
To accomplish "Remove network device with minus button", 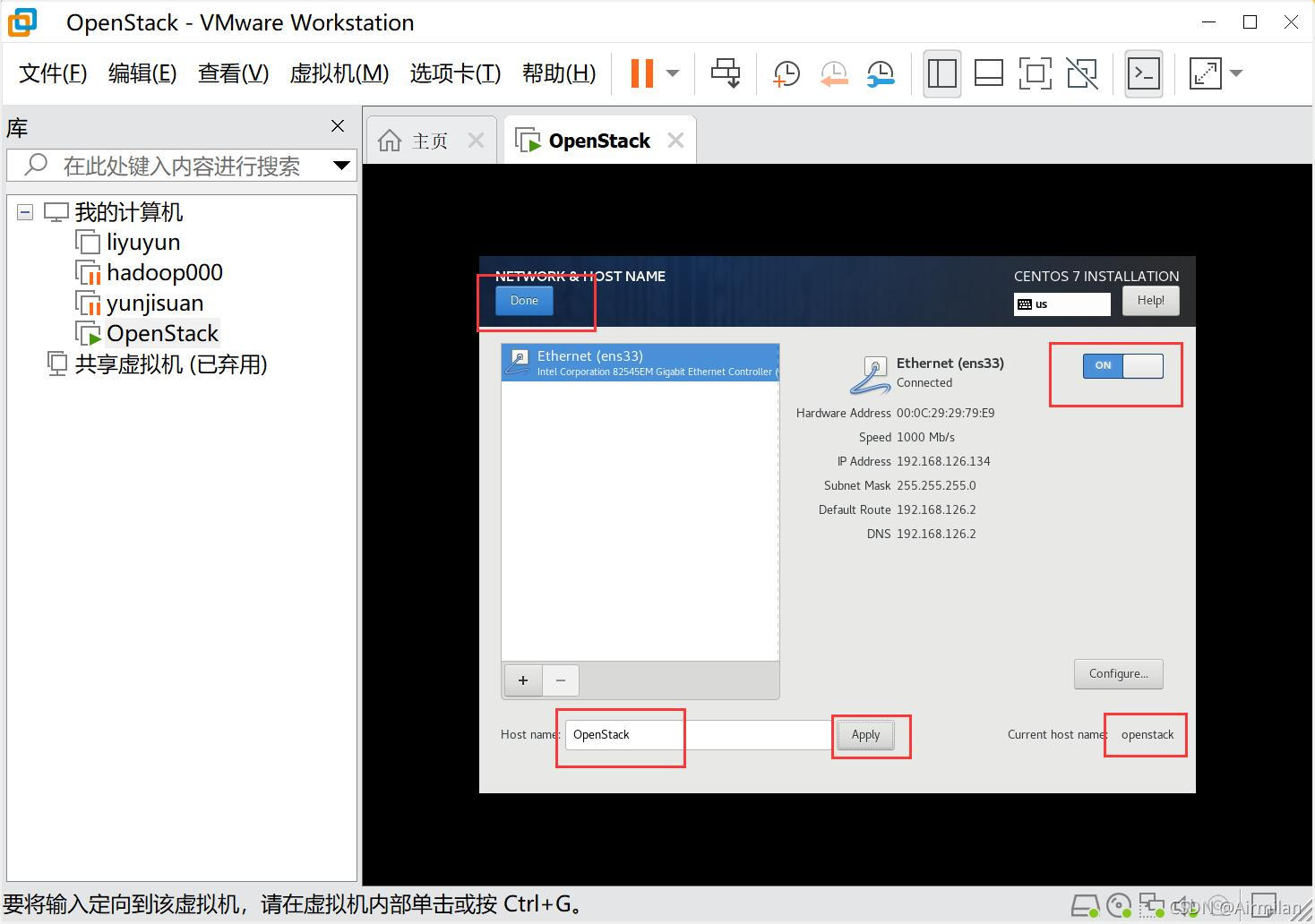I will pyautogui.click(x=561, y=680).
